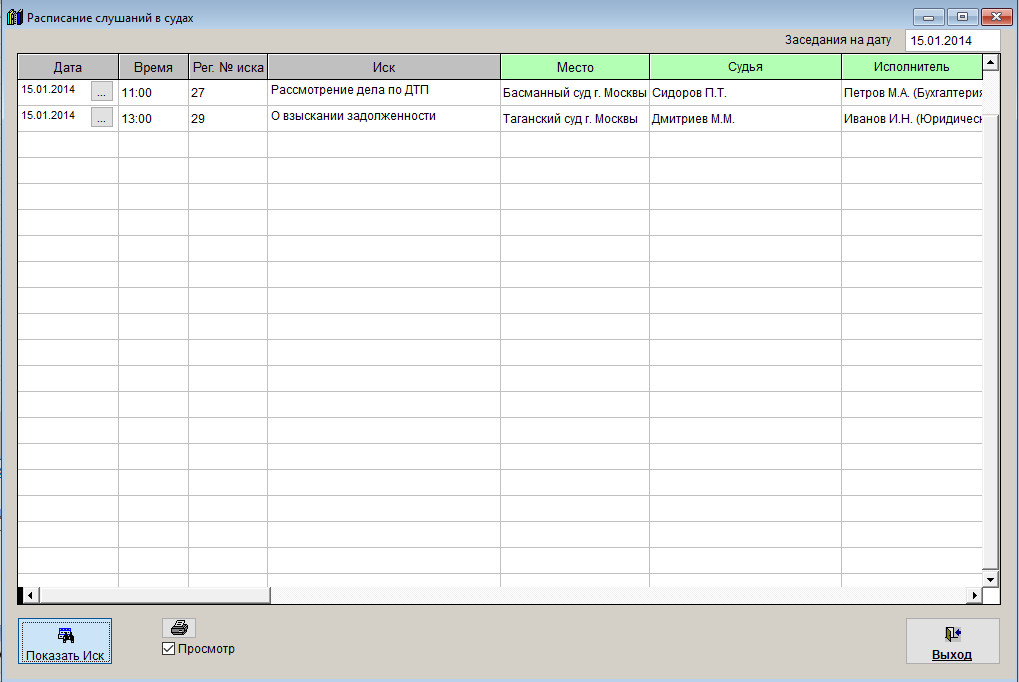Toggle the Просмотр checkbox
The width and height of the screenshot is (1019, 682).
coord(168,648)
